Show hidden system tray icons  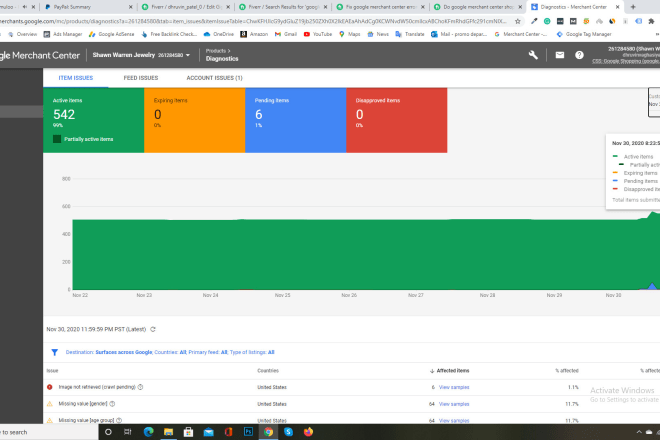click(639, 432)
